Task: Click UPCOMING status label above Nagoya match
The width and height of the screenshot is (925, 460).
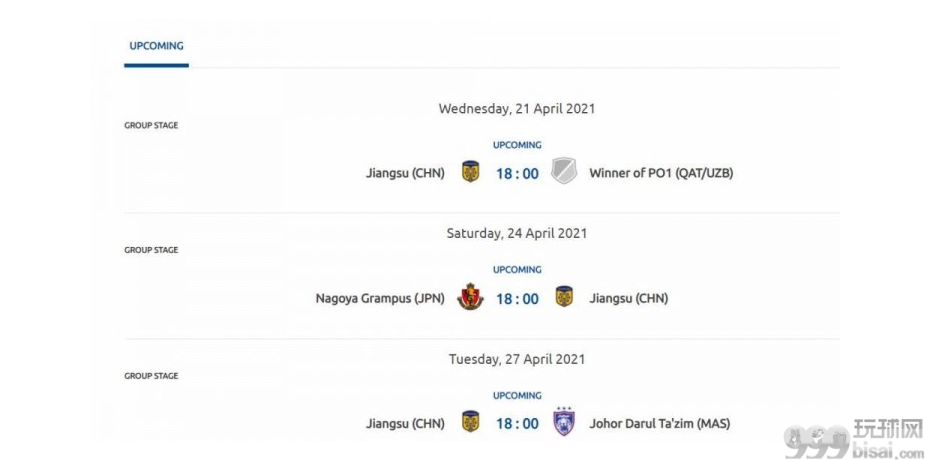Action: coord(517,270)
